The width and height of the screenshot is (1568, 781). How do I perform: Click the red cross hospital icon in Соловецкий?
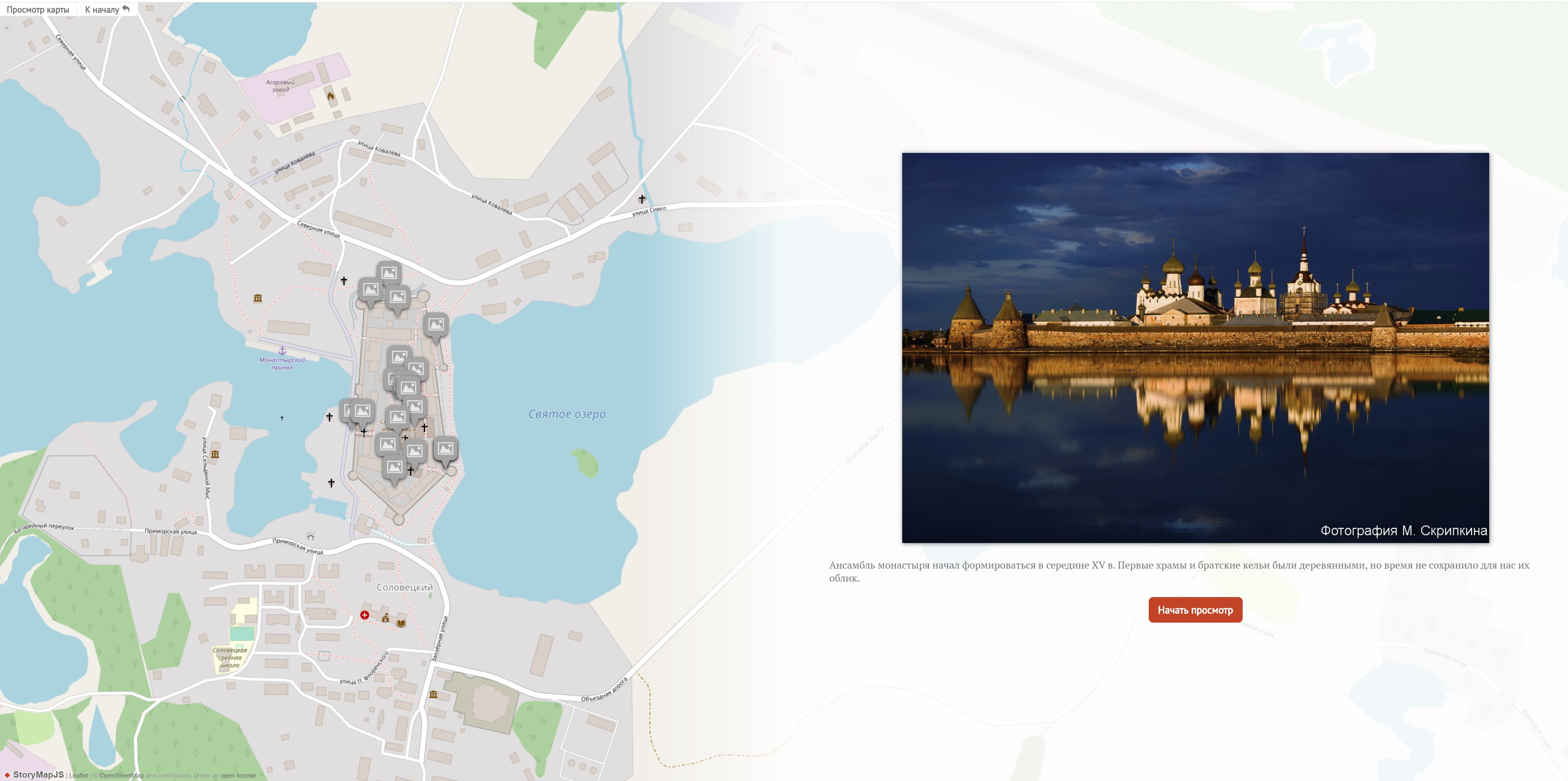(x=364, y=615)
